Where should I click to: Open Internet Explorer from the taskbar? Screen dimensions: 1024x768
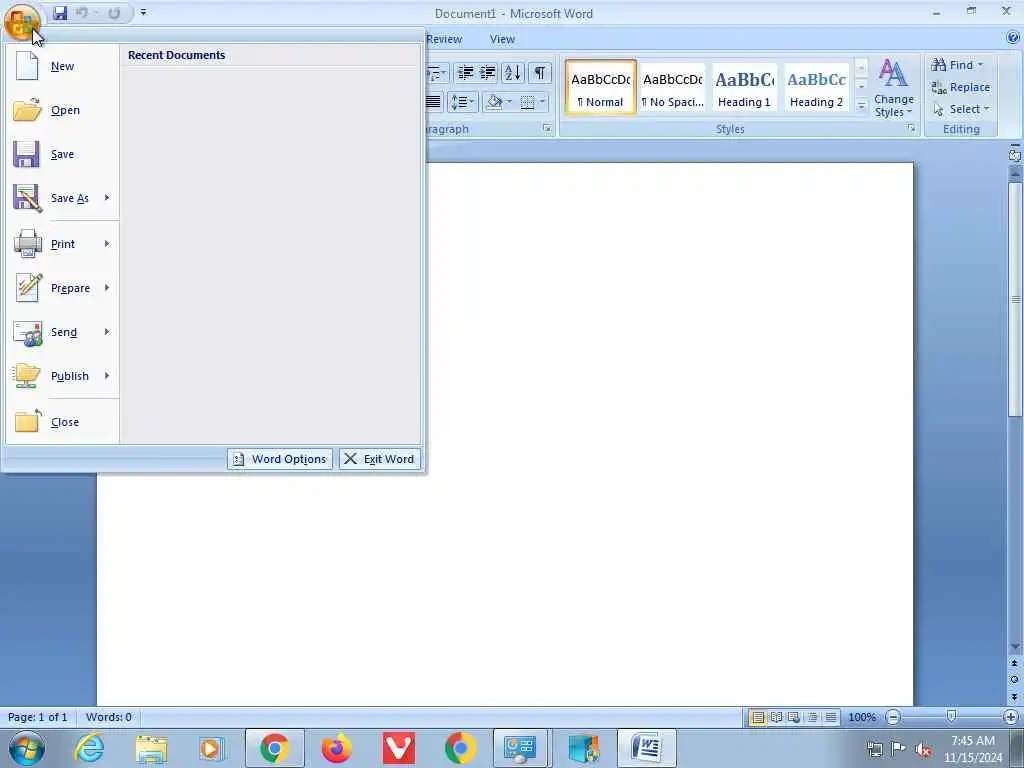89,748
